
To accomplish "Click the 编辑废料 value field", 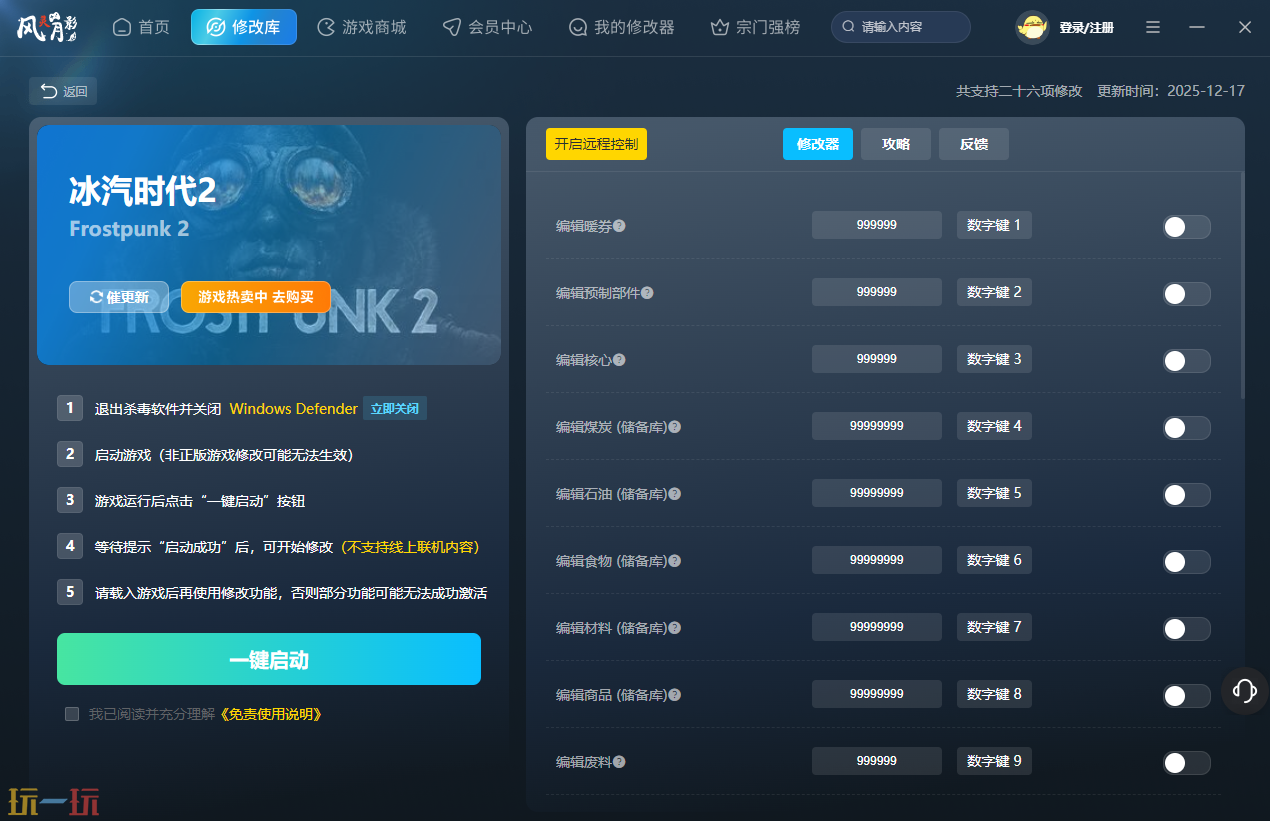I will click(x=877, y=761).
